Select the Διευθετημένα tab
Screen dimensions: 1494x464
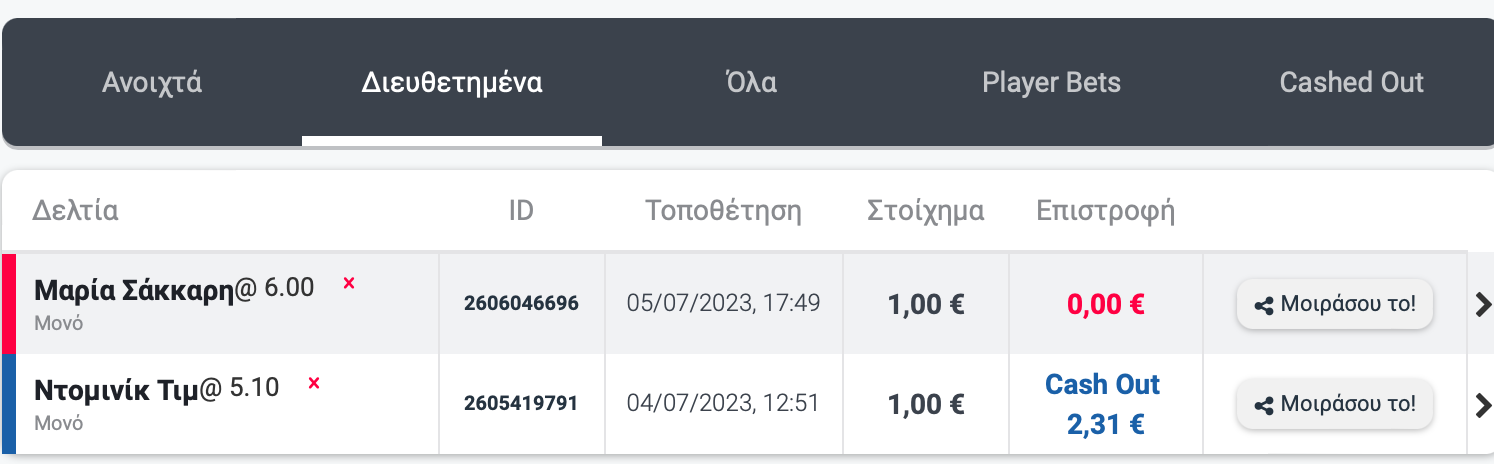[x=452, y=82]
